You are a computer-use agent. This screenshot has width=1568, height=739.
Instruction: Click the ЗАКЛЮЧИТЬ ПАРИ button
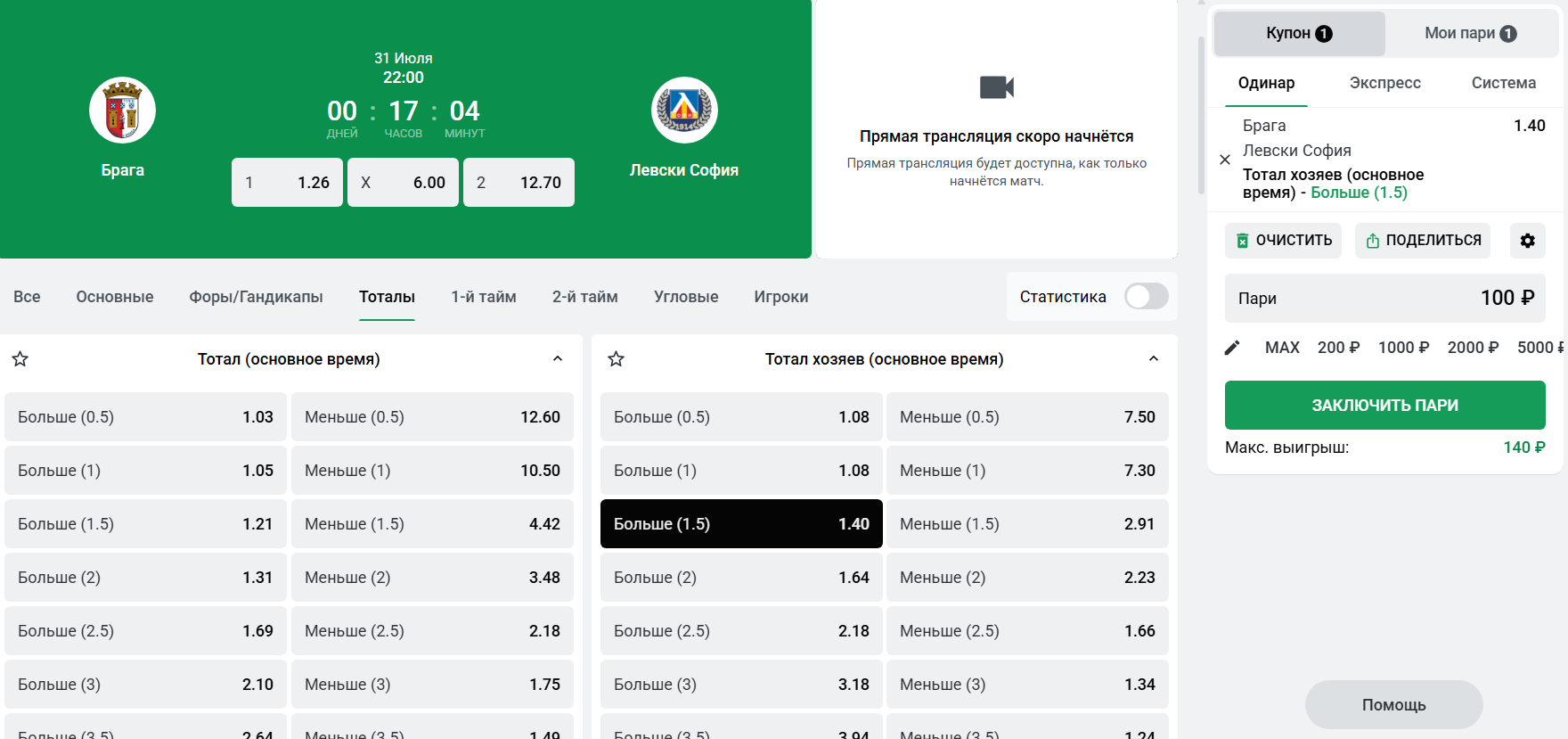1385,406
